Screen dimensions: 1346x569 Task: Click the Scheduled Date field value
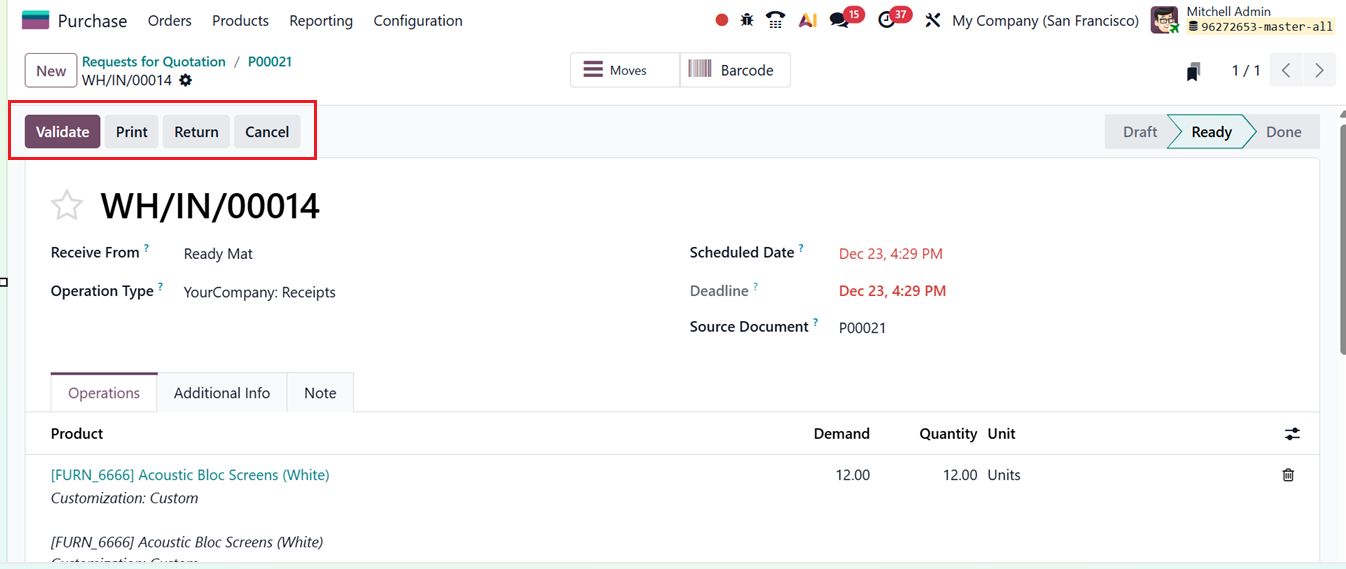tap(890, 254)
